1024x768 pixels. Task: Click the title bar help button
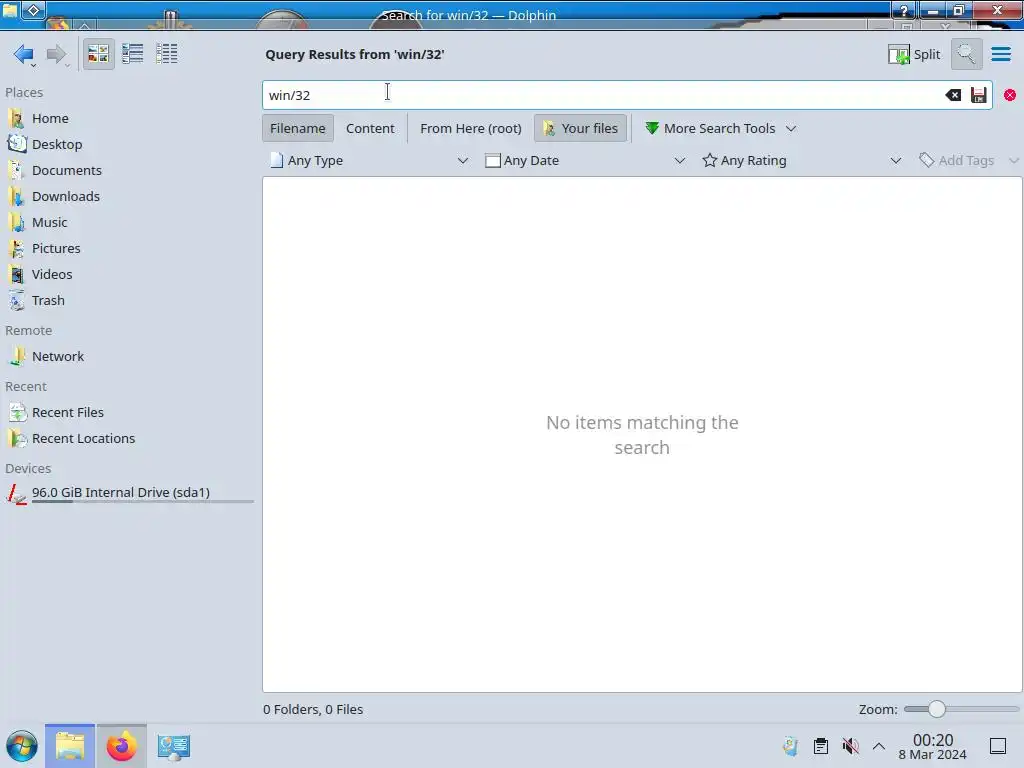tap(904, 10)
